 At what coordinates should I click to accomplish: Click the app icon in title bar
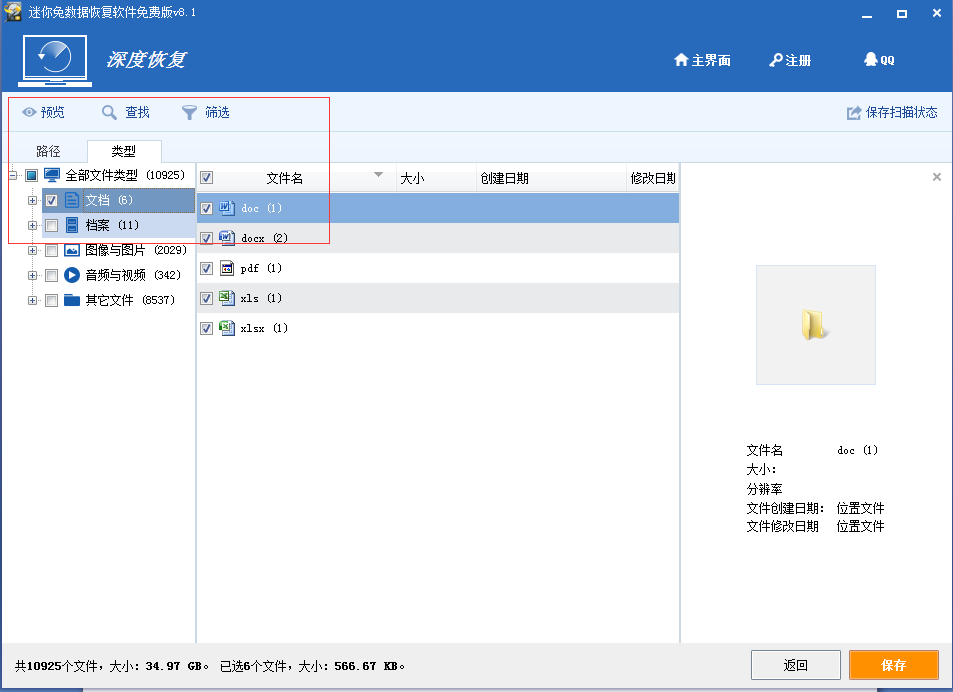click(13, 12)
